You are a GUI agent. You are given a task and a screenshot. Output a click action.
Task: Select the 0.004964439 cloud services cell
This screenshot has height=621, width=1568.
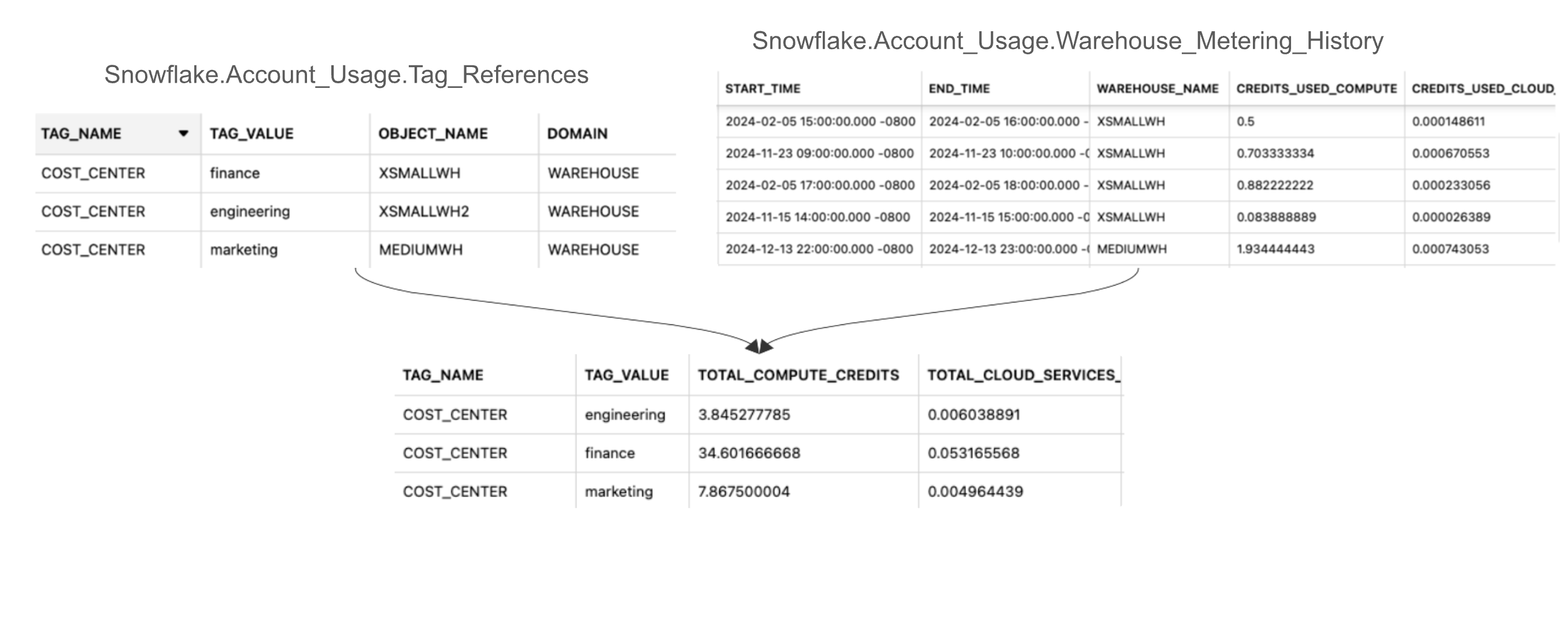pyautogui.click(x=975, y=491)
